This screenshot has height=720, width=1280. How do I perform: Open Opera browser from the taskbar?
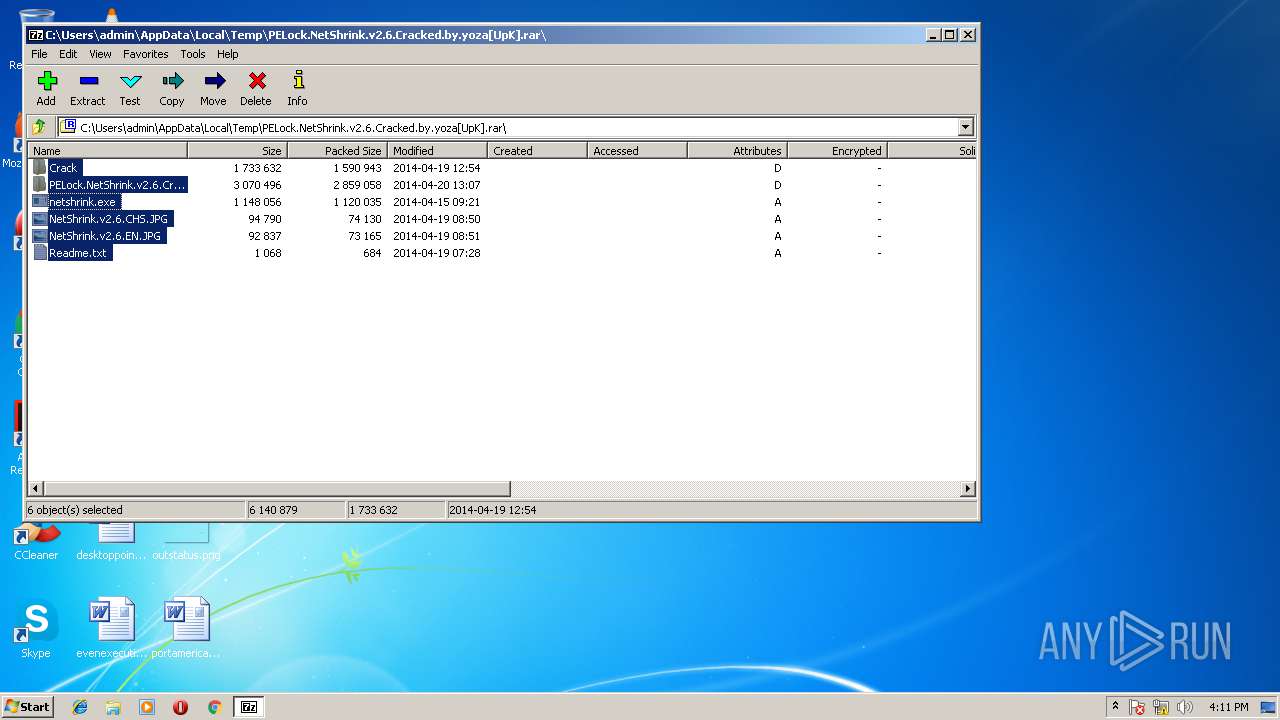pyautogui.click(x=180, y=707)
